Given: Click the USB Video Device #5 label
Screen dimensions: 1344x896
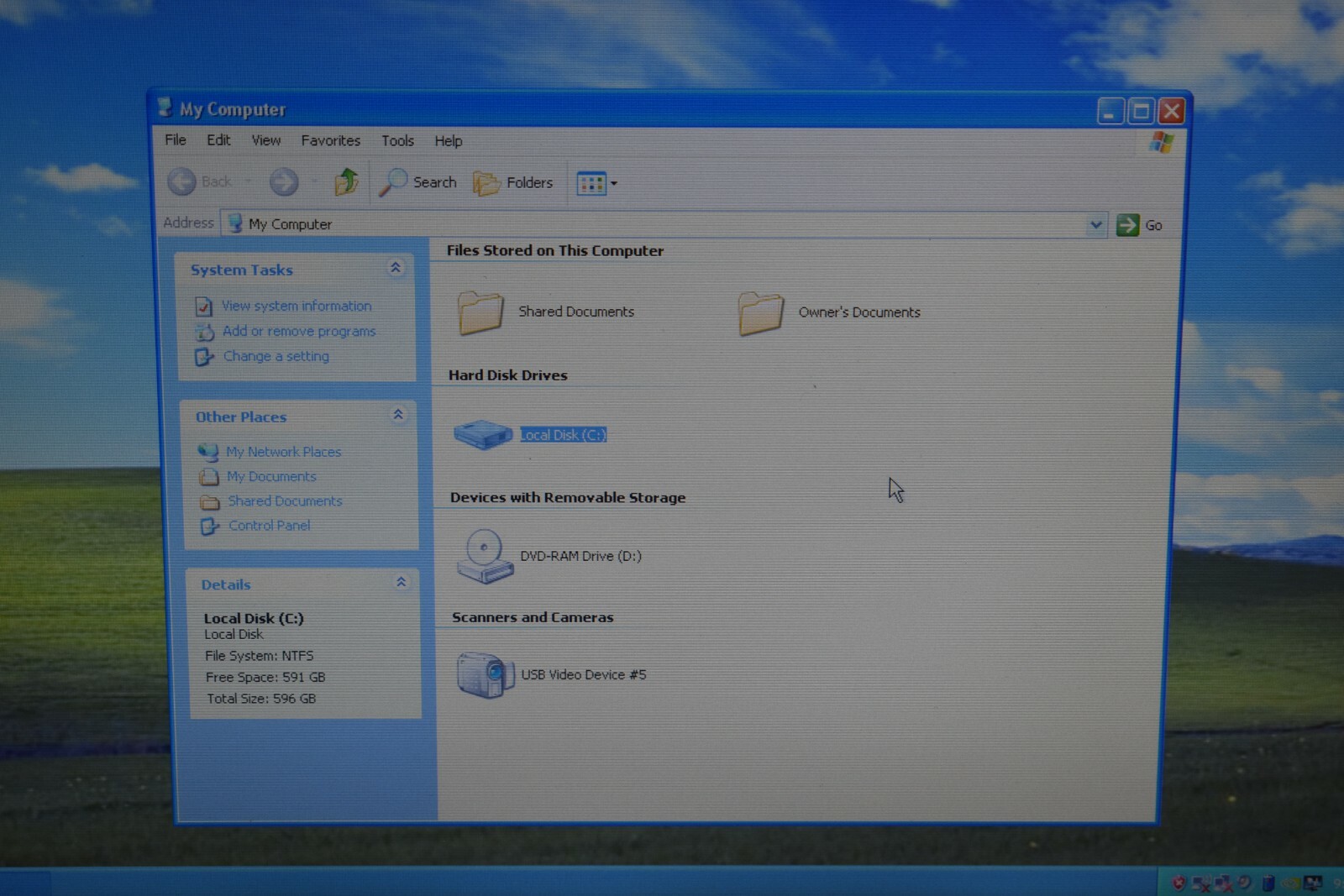Looking at the screenshot, I should pos(584,674).
